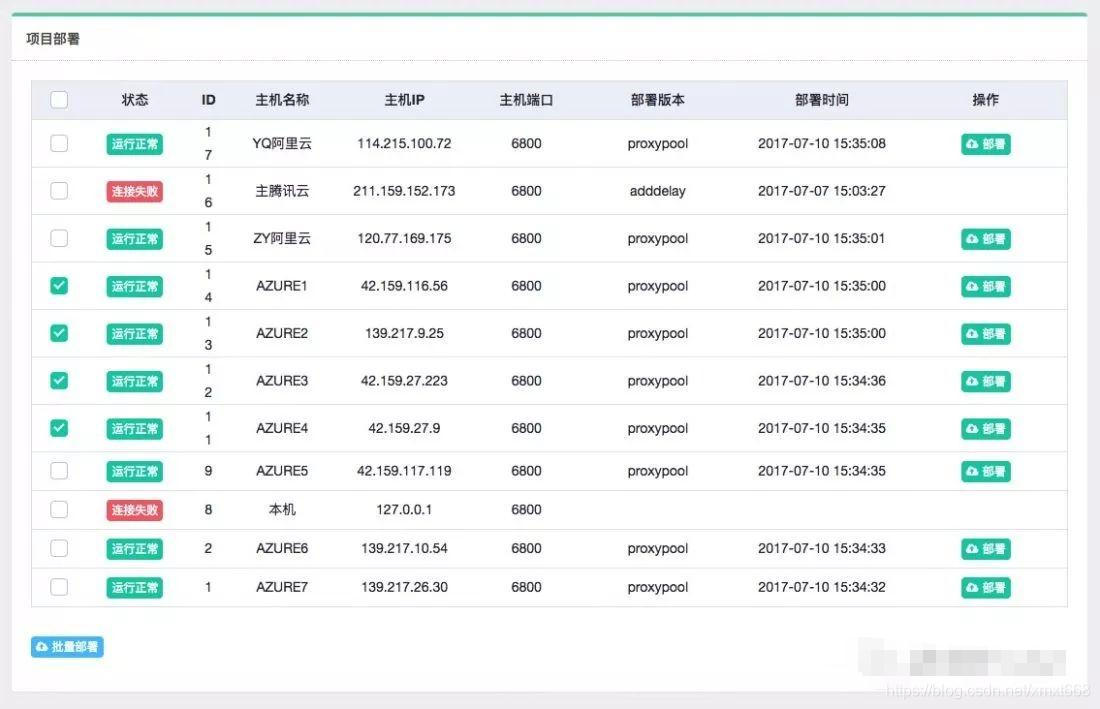The image size is (1100, 709).
Task: Click IP address 114.215.100.72
Action: (404, 143)
